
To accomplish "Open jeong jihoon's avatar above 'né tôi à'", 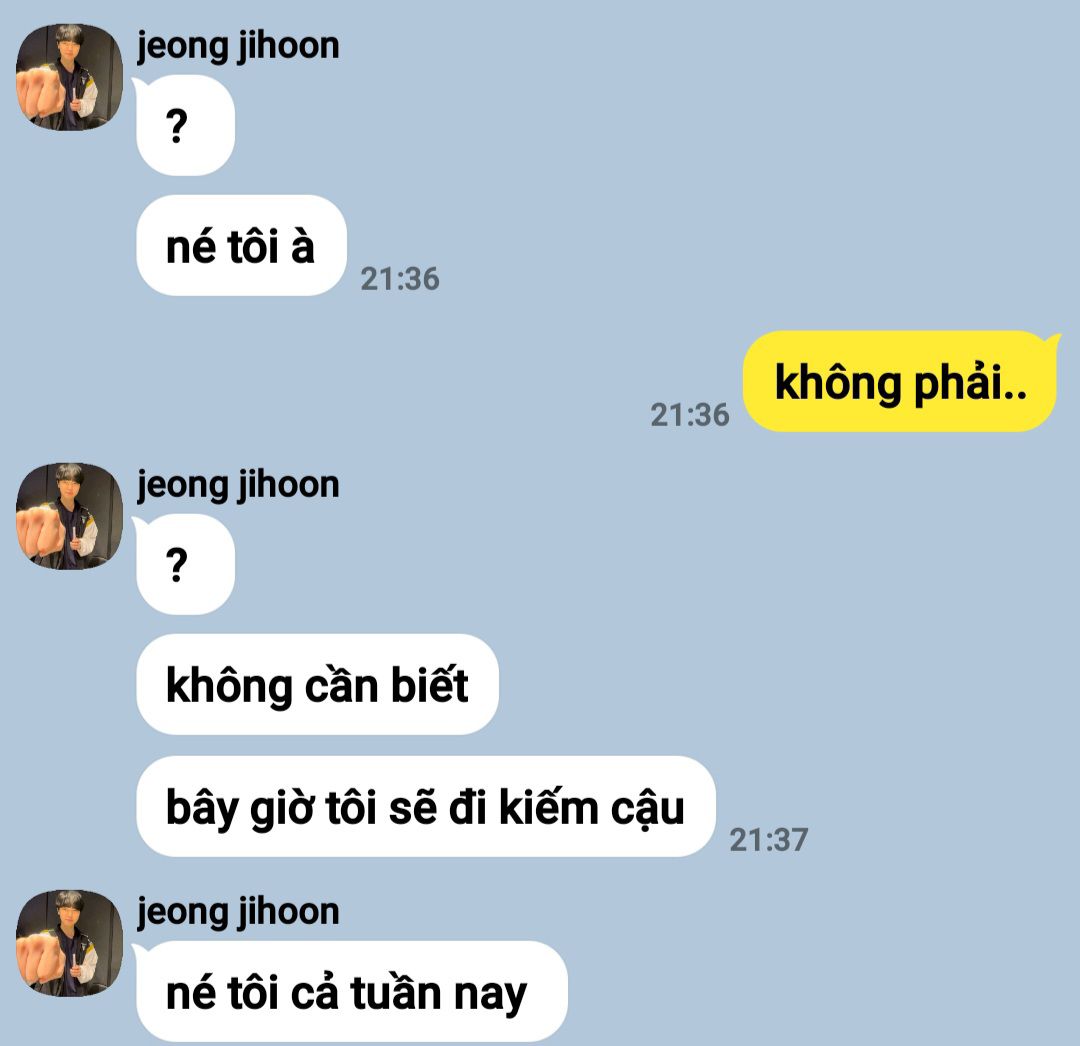I will pyautogui.click(x=70, y=77).
